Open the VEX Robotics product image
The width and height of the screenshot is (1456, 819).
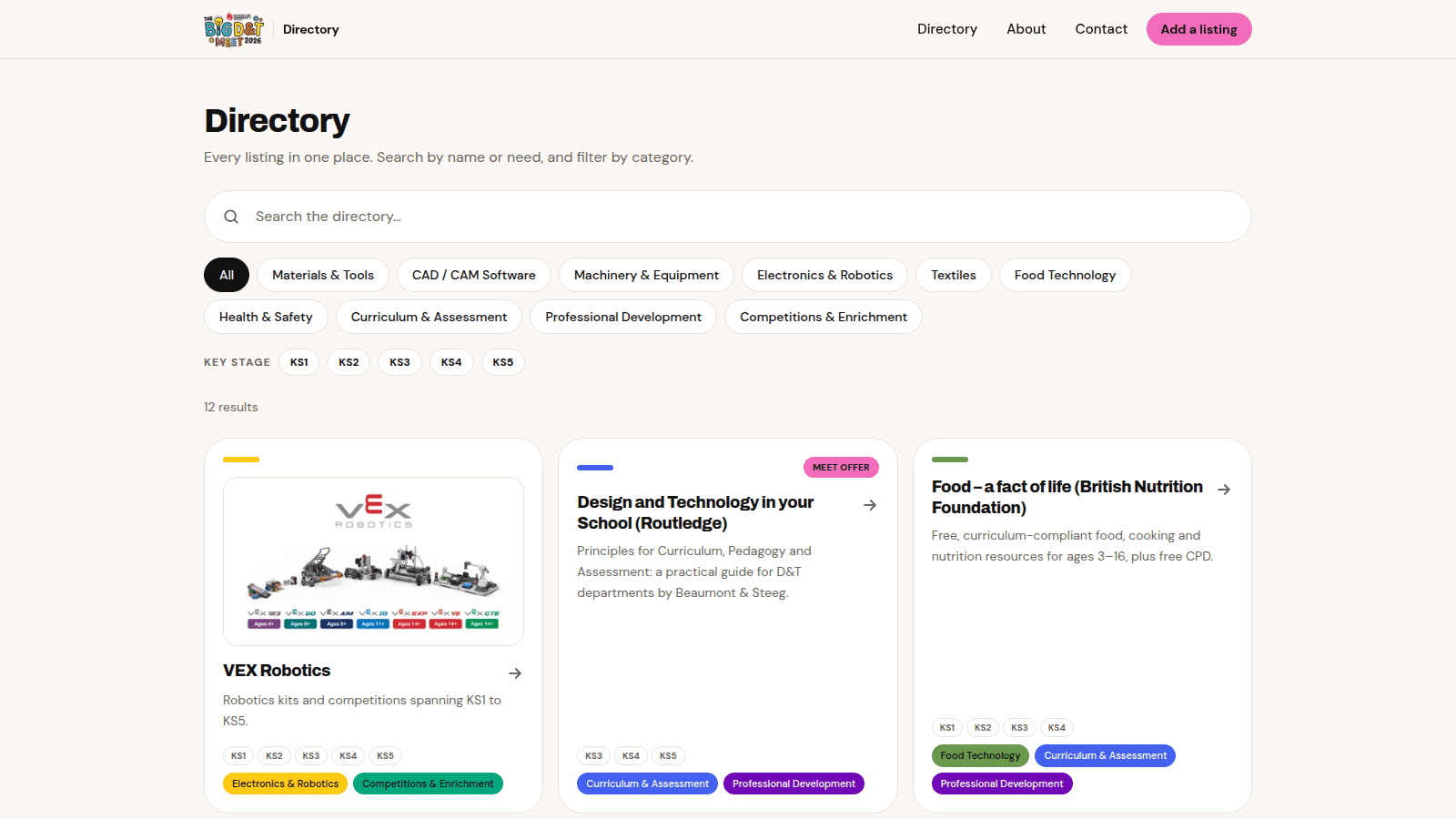373,561
